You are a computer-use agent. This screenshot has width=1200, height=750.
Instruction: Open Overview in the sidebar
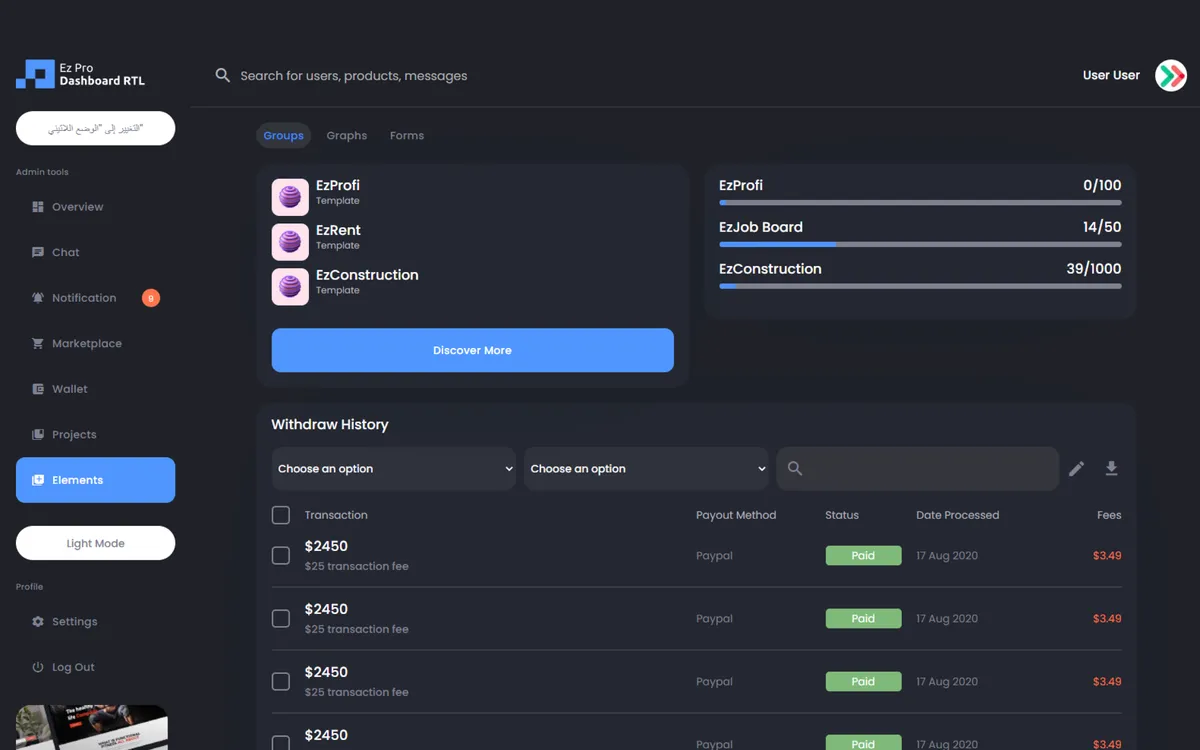(x=95, y=207)
